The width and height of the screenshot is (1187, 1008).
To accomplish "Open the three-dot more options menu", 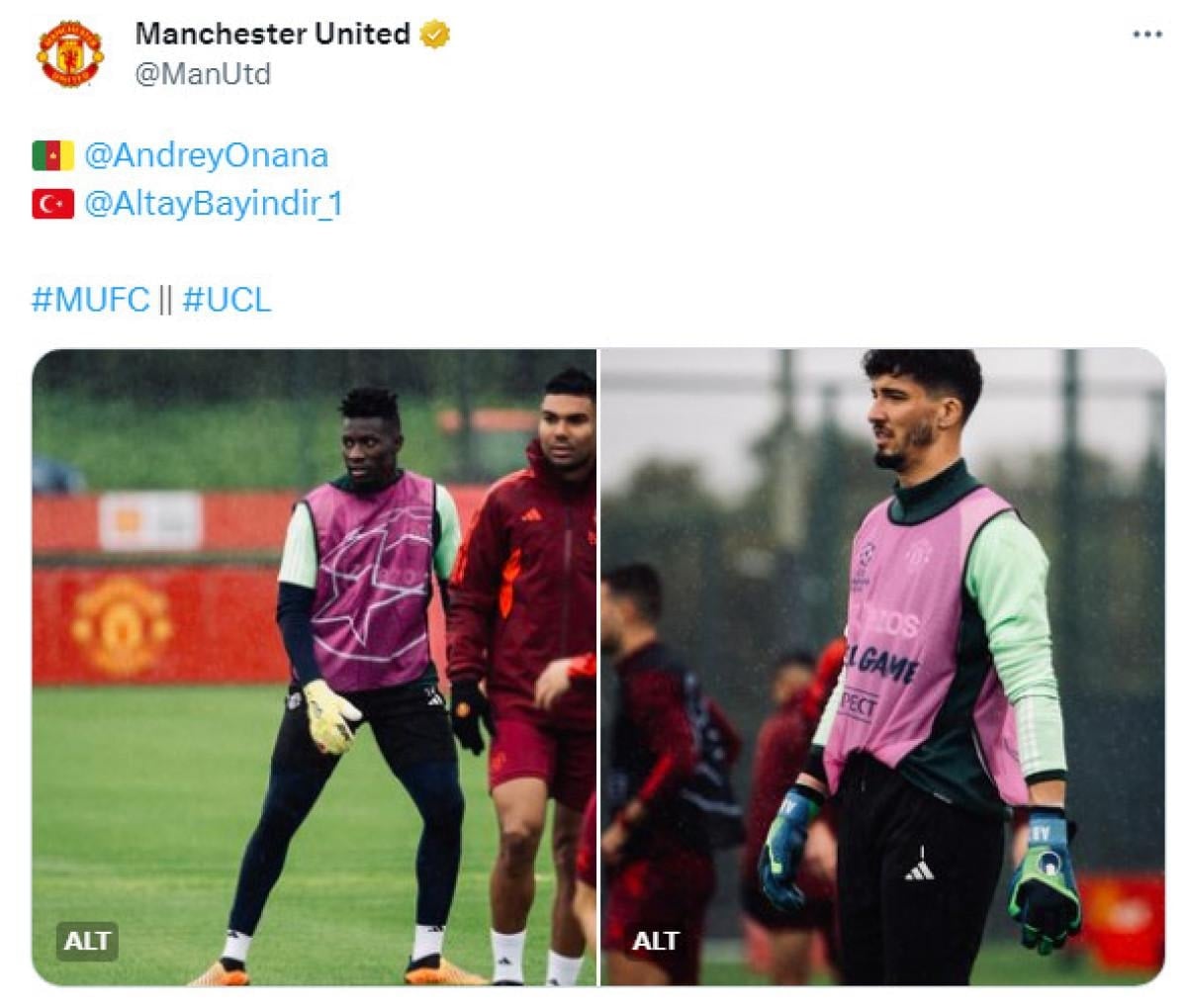I will tap(1146, 34).
